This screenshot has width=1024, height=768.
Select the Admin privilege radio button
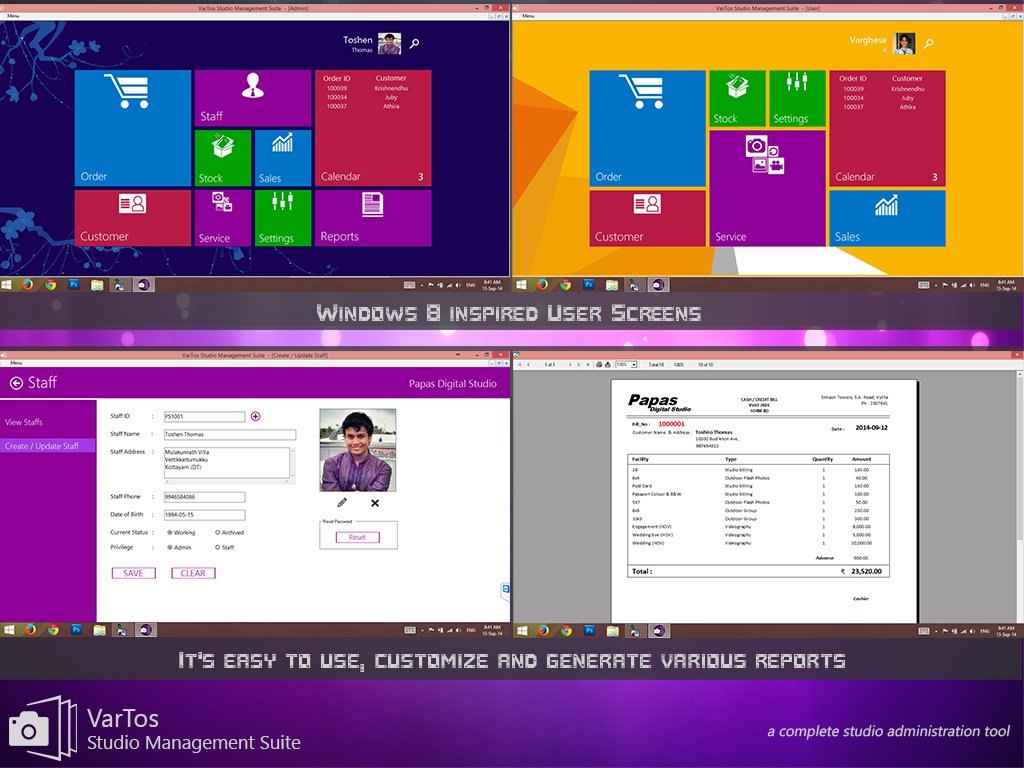click(x=170, y=547)
